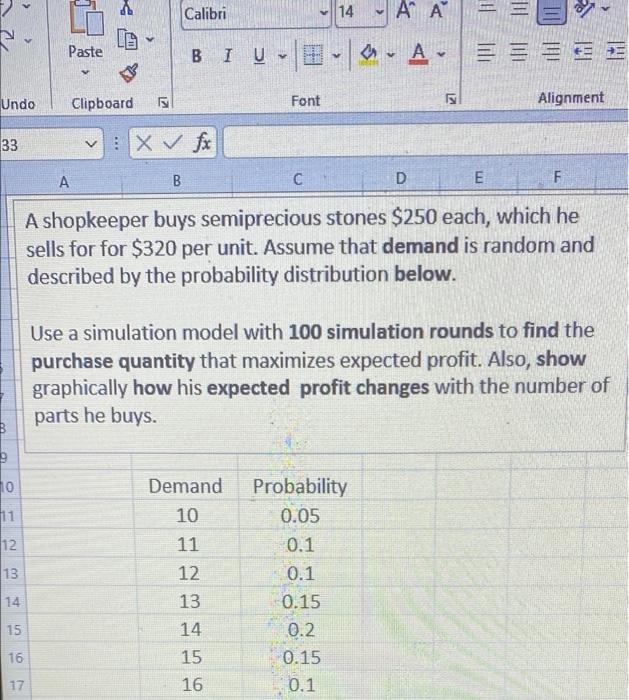629x700 pixels.
Task: Open the fill color palette arrow
Action: tap(391, 55)
